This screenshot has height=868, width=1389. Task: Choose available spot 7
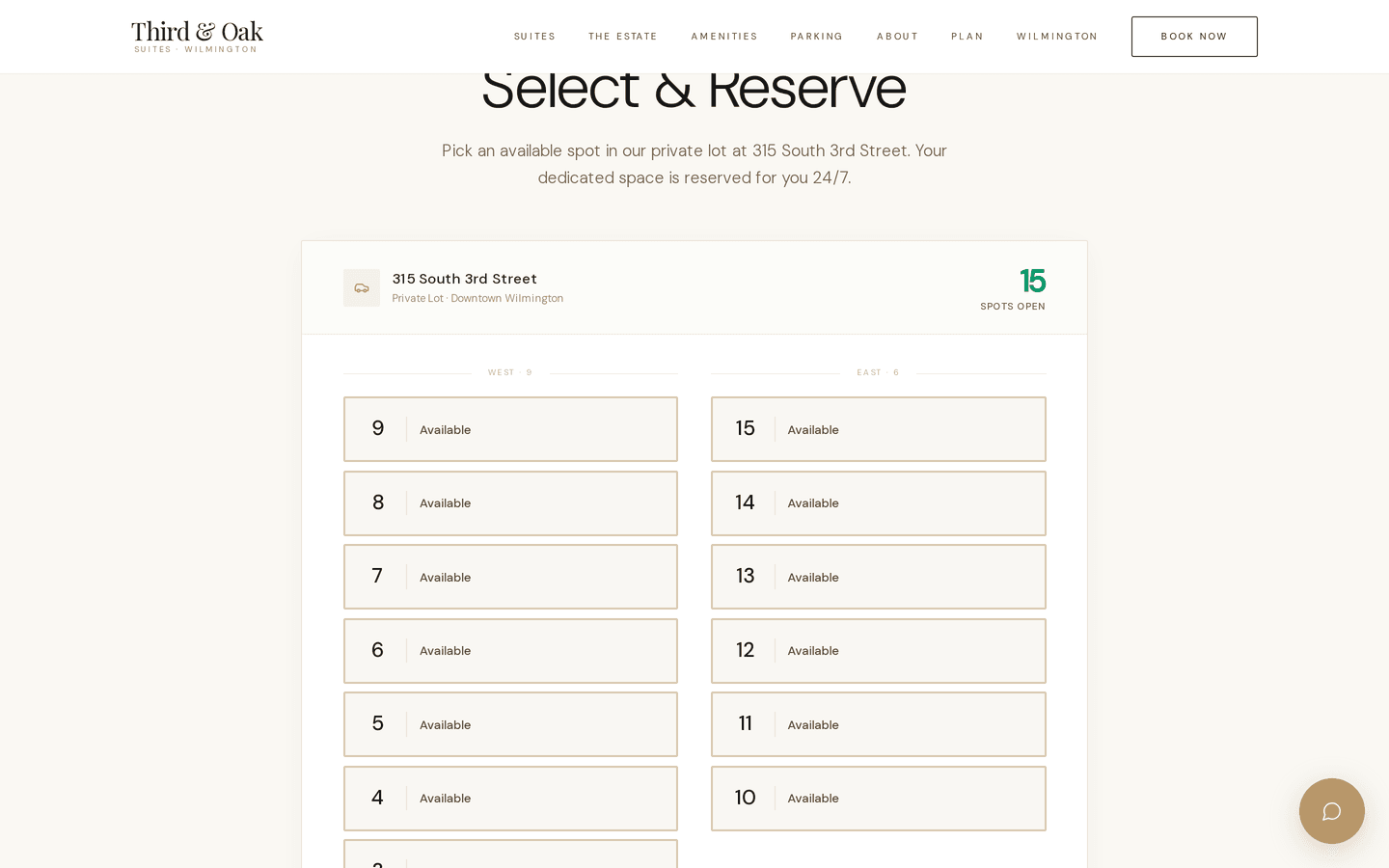pos(510,577)
